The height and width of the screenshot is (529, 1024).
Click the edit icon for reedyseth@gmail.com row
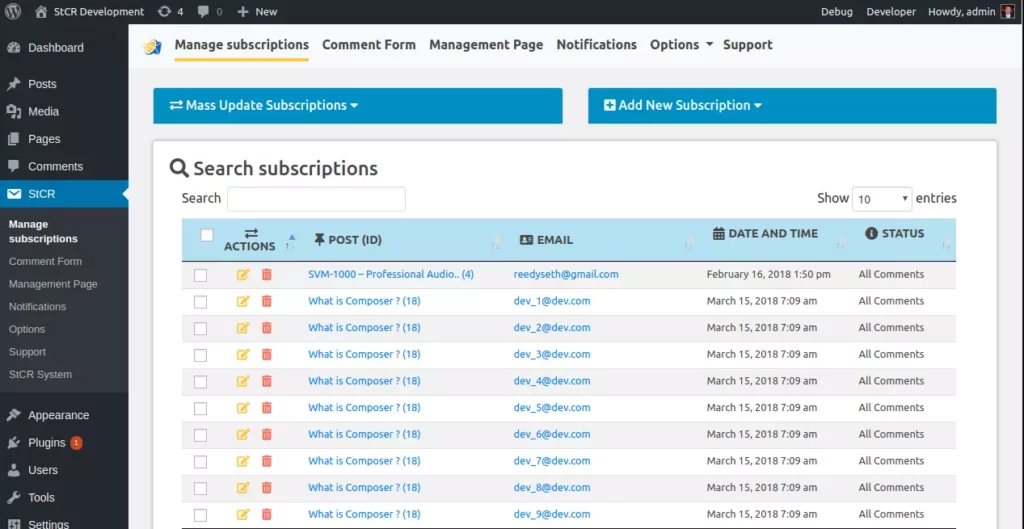[243, 275]
